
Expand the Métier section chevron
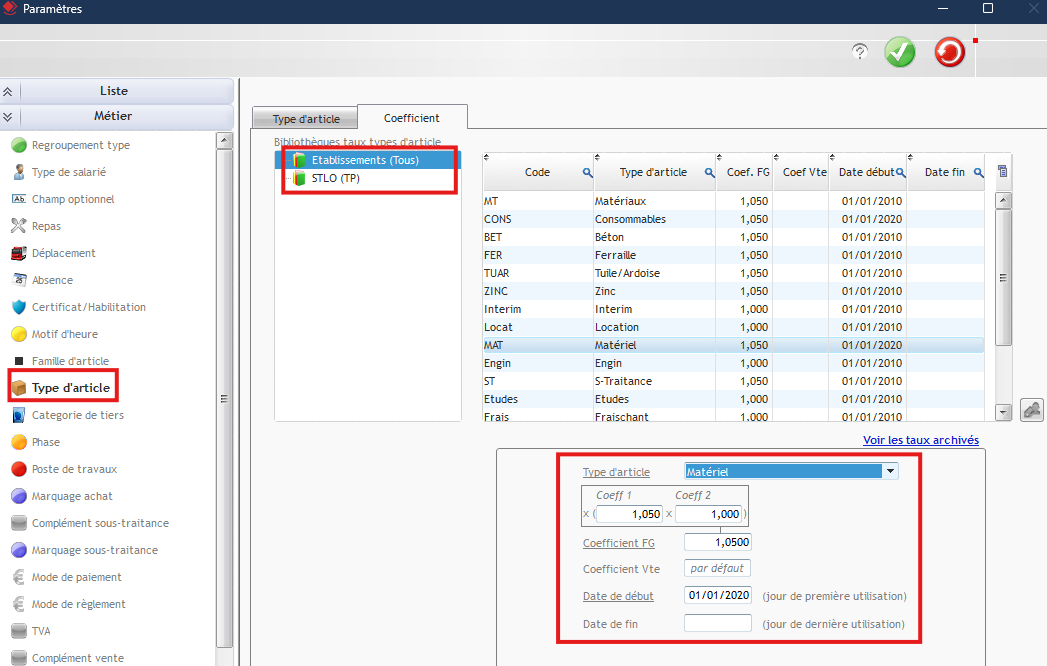coord(8,116)
